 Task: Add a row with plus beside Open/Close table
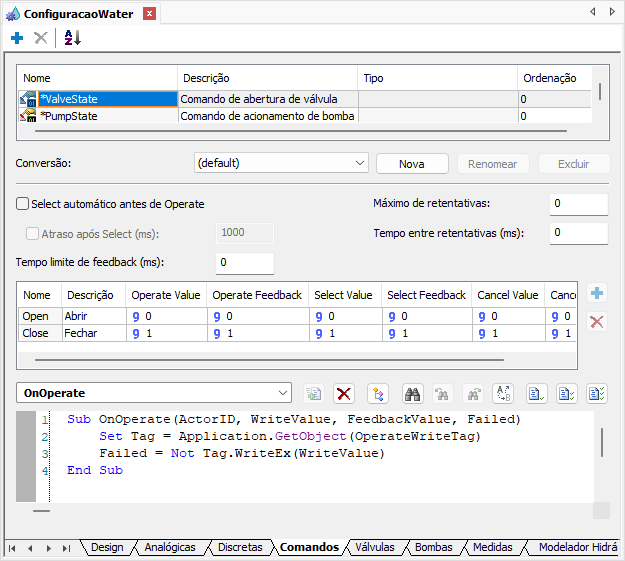click(597, 294)
